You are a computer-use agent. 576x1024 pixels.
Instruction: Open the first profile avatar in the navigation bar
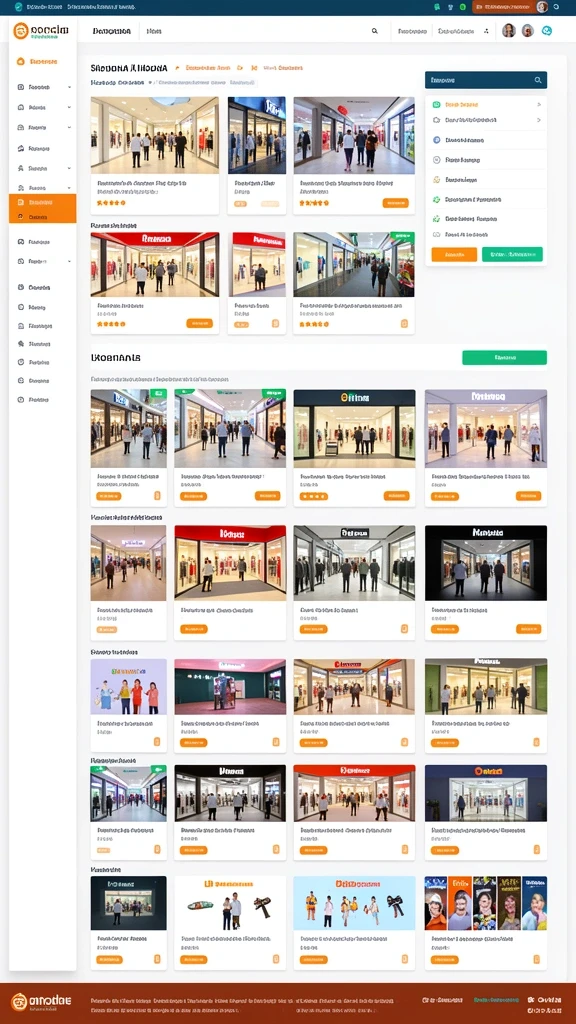pos(509,31)
